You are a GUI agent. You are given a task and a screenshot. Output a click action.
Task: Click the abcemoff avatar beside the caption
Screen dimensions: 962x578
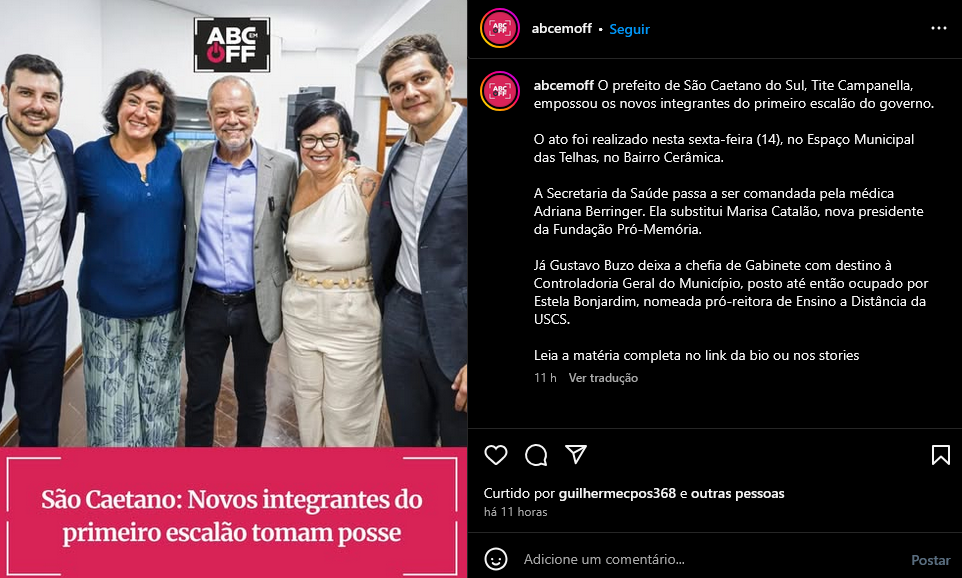(500, 91)
